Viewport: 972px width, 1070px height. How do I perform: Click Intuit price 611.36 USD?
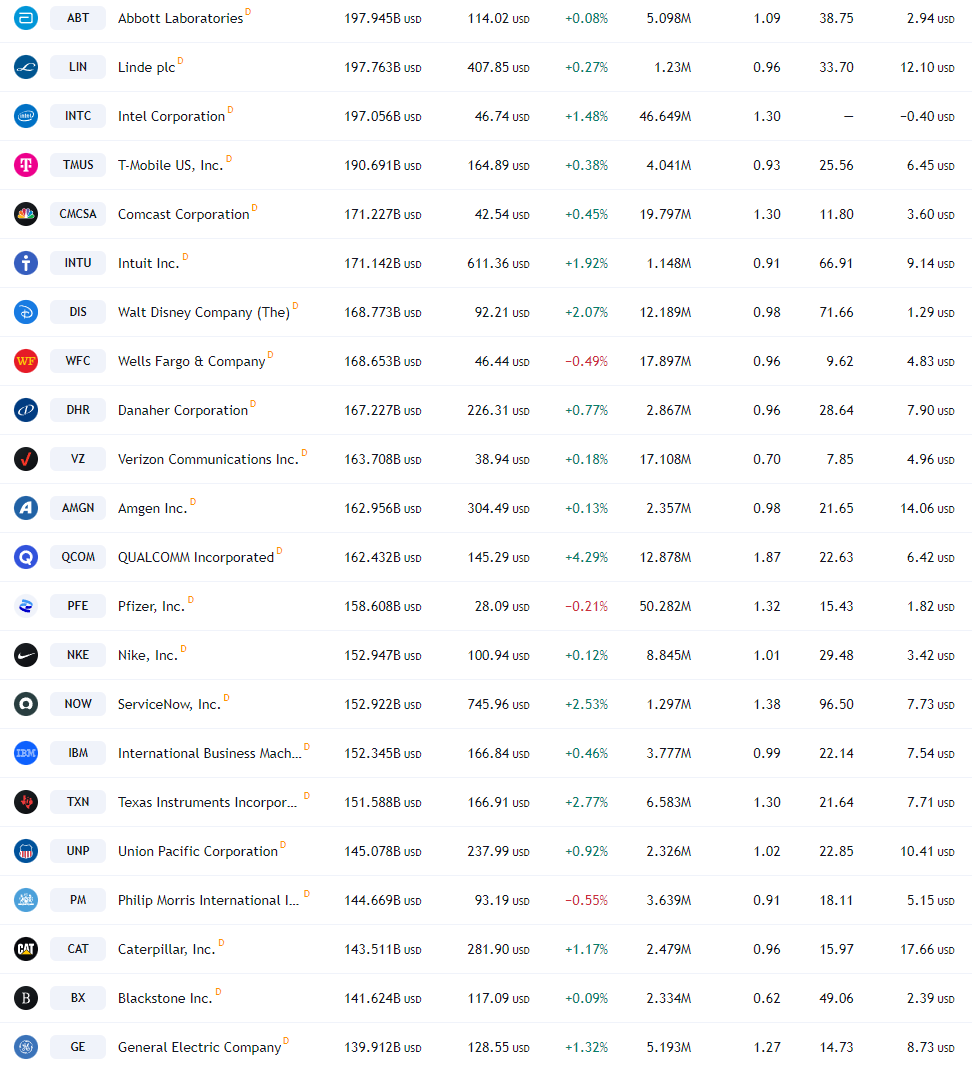498,263
